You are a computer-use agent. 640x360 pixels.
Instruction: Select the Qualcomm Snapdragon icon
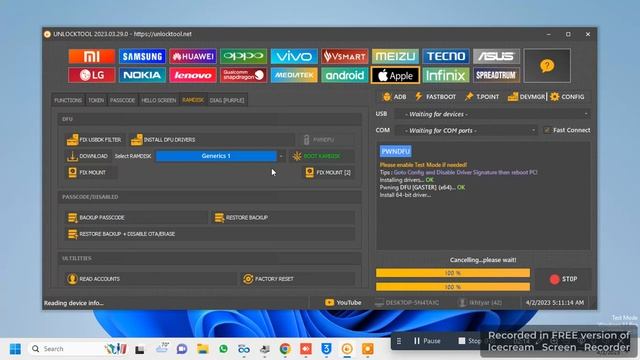tap(243, 75)
